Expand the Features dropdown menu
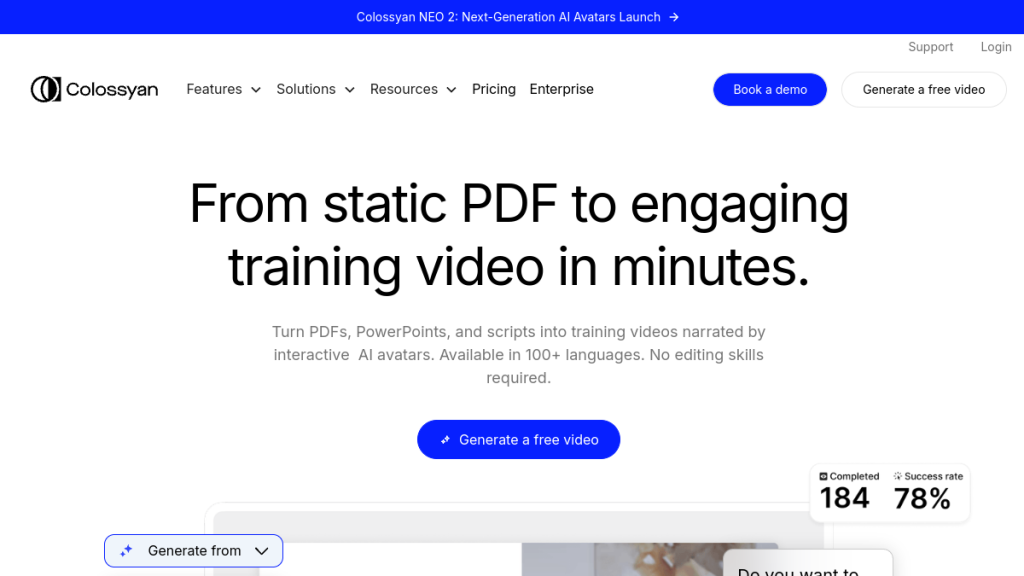This screenshot has width=1024, height=576. pos(223,89)
